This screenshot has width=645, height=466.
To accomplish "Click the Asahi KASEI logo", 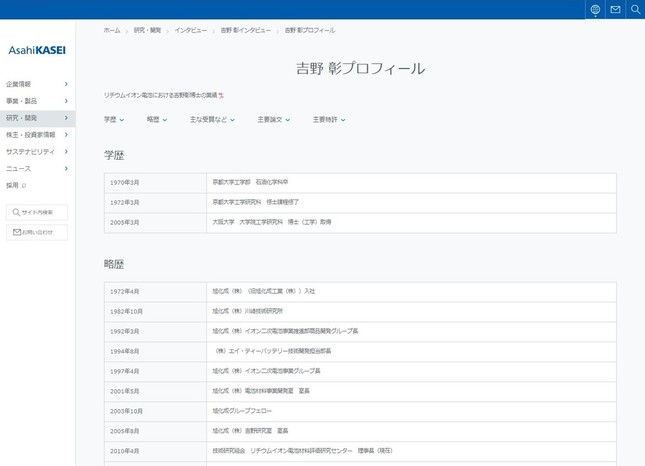I will click(x=37, y=50).
